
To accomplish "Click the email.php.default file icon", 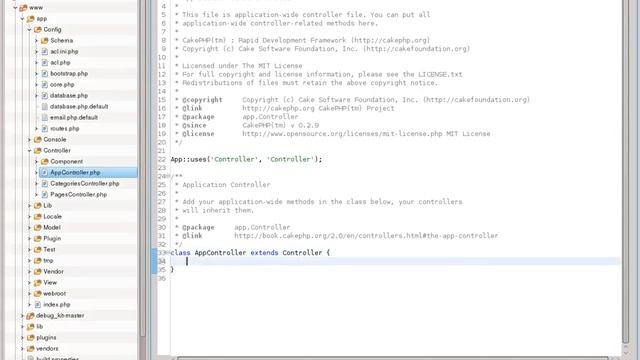I will click(x=44, y=118).
